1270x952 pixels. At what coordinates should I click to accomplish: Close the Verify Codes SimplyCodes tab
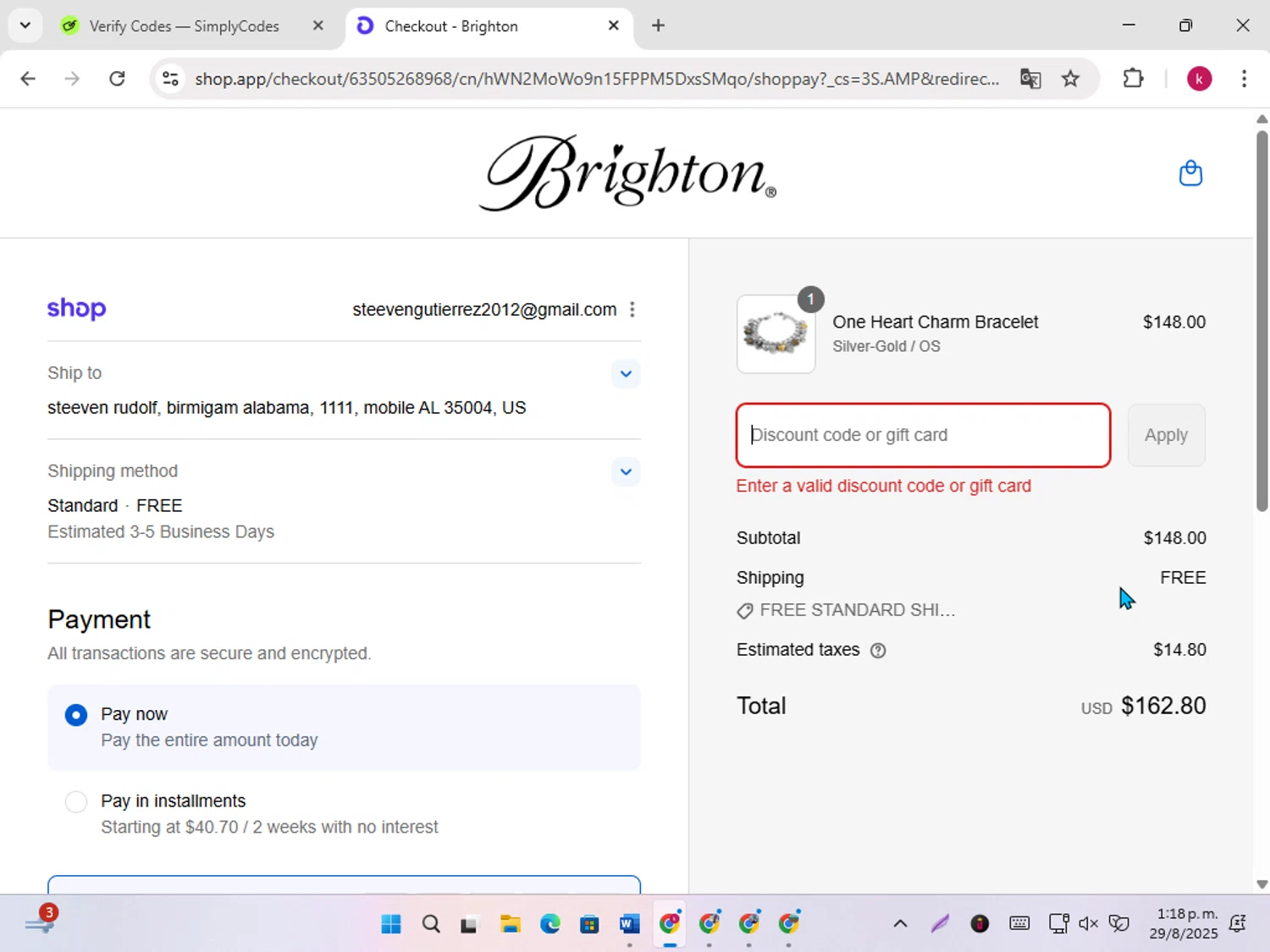pyautogui.click(x=317, y=25)
